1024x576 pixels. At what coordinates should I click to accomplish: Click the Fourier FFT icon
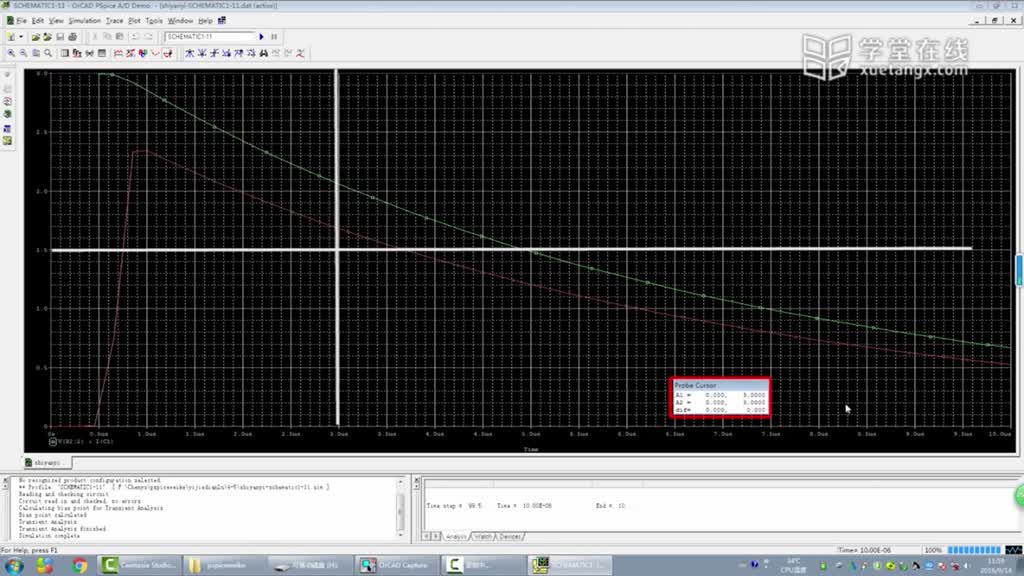tap(77, 54)
